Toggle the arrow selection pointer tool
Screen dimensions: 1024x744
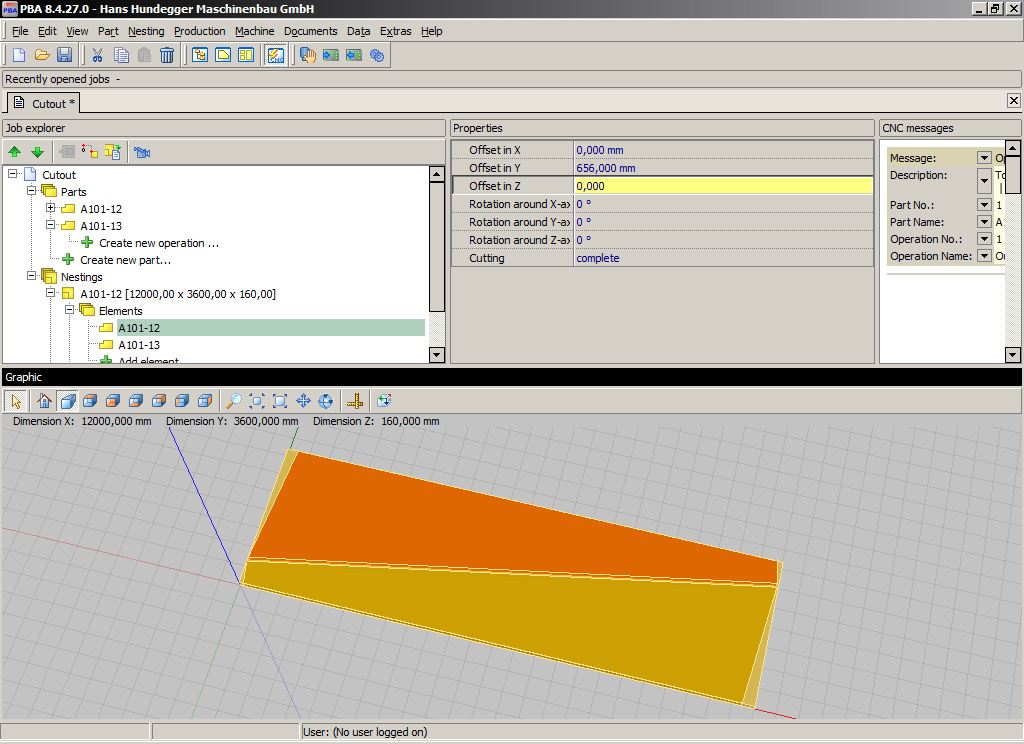16,401
